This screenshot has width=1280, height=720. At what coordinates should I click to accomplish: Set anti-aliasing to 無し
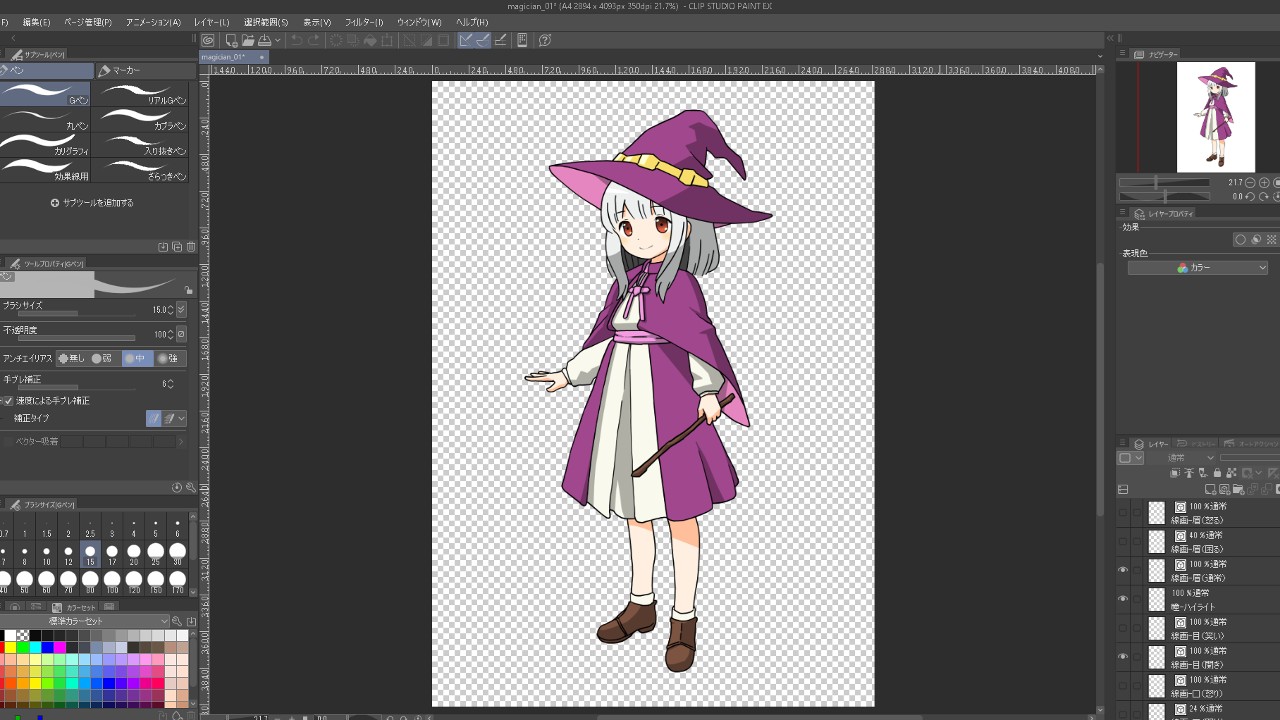coord(72,358)
